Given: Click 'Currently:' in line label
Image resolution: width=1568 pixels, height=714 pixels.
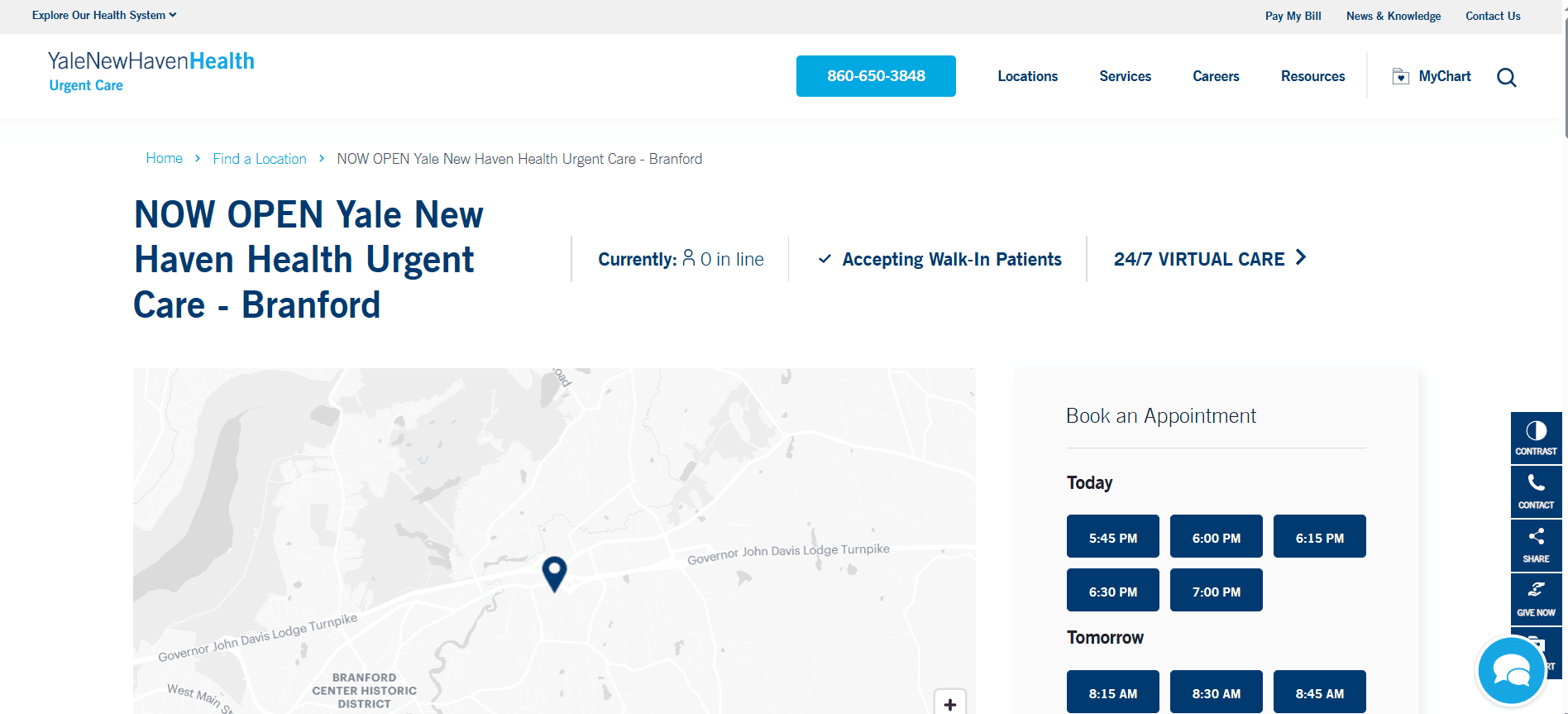Looking at the screenshot, I should 637,259.
